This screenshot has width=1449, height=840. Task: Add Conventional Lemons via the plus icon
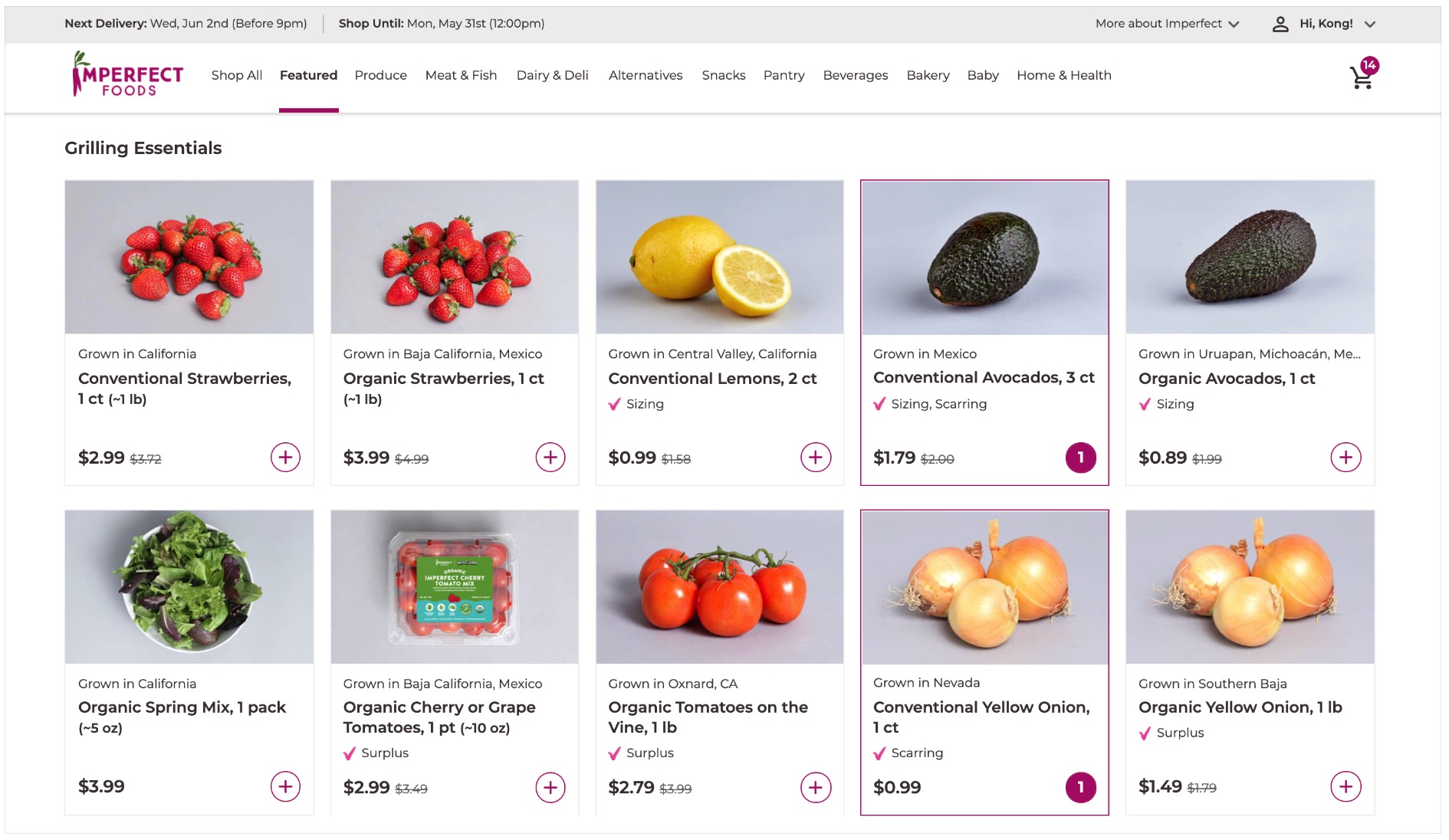pyautogui.click(x=815, y=456)
